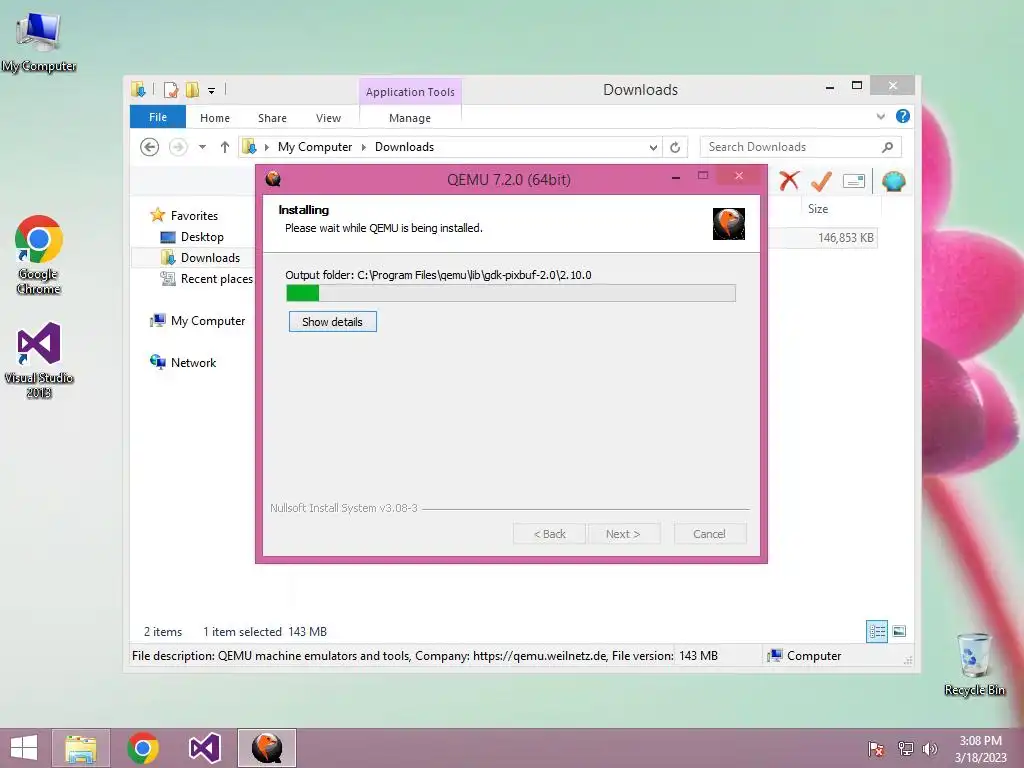The image size is (1024, 768).
Task: Expand the breadcrumb arrow after My Computer
Action: pos(364,147)
